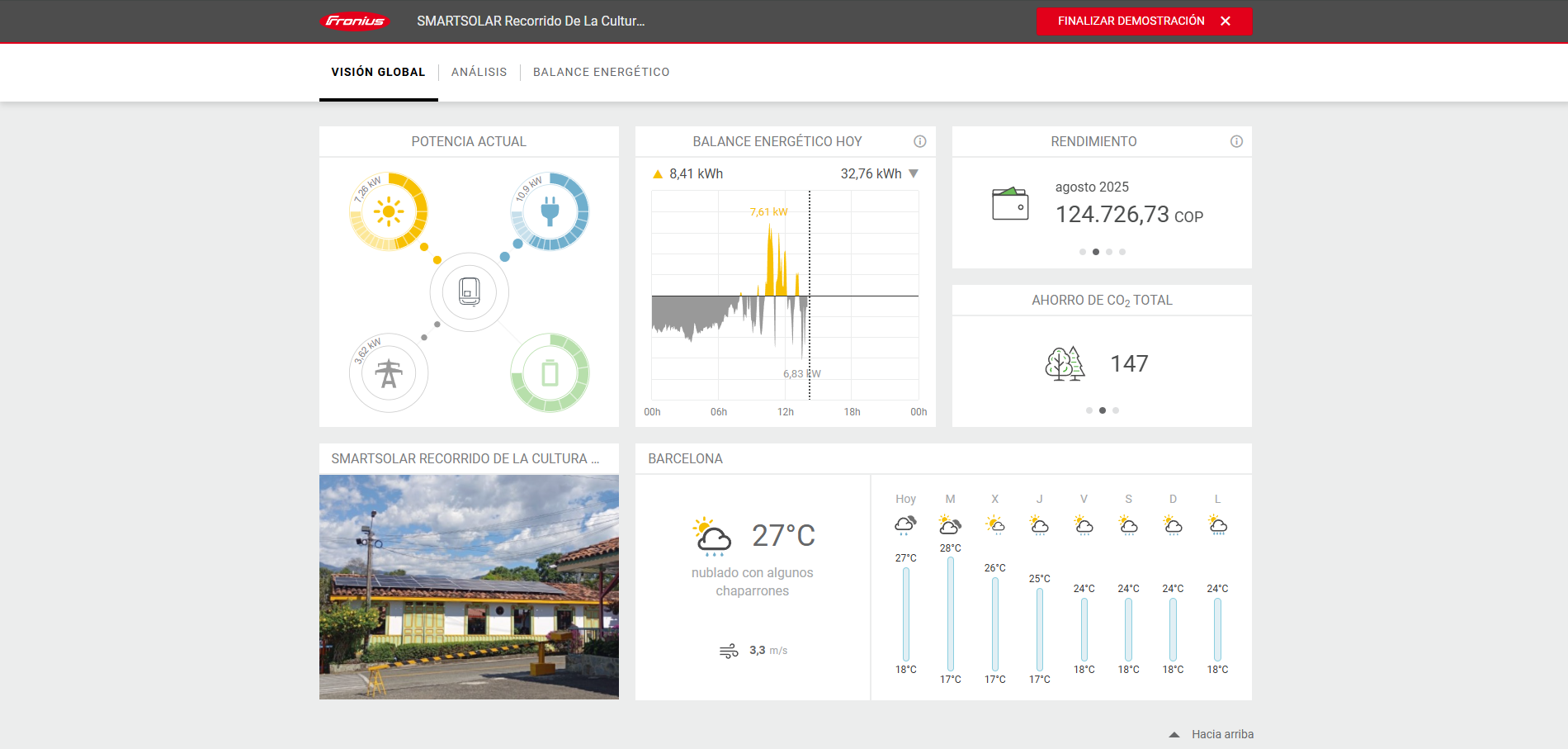Select first pagination dot in Rendimiento card

tap(1083, 252)
